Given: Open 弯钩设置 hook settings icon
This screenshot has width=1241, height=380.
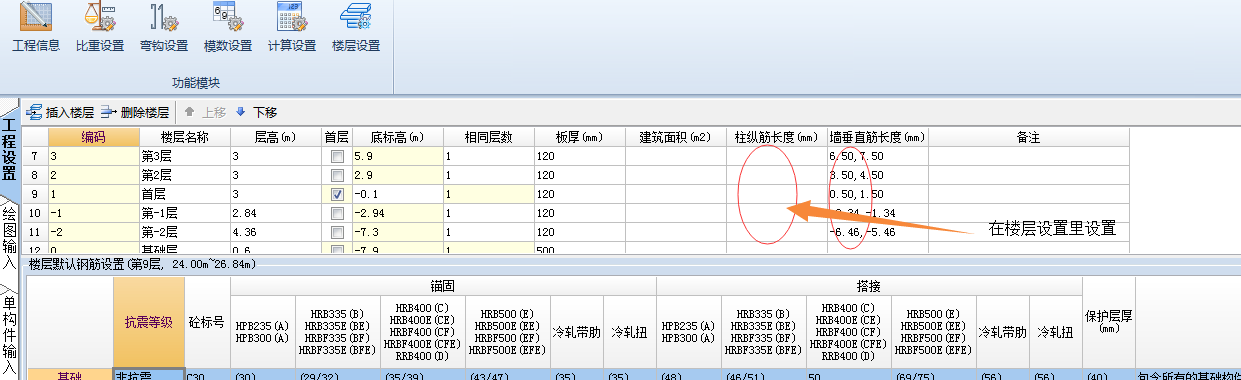Looking at the screenshot, I should click(163, 28).
